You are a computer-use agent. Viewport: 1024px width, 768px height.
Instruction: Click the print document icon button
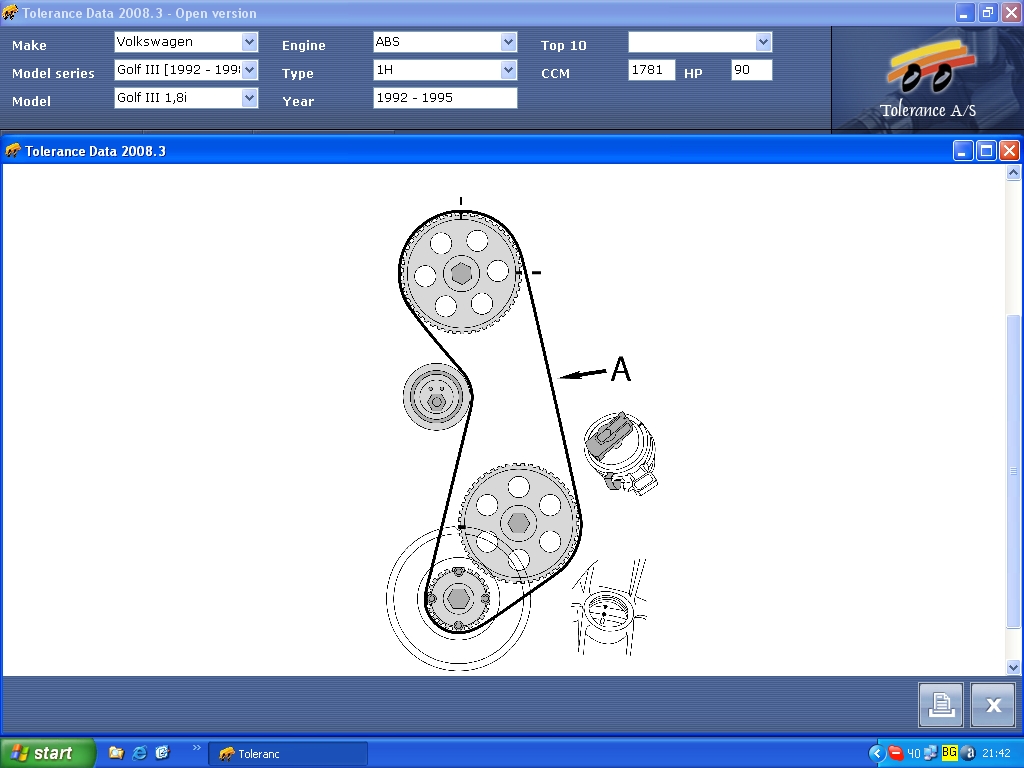941,705
